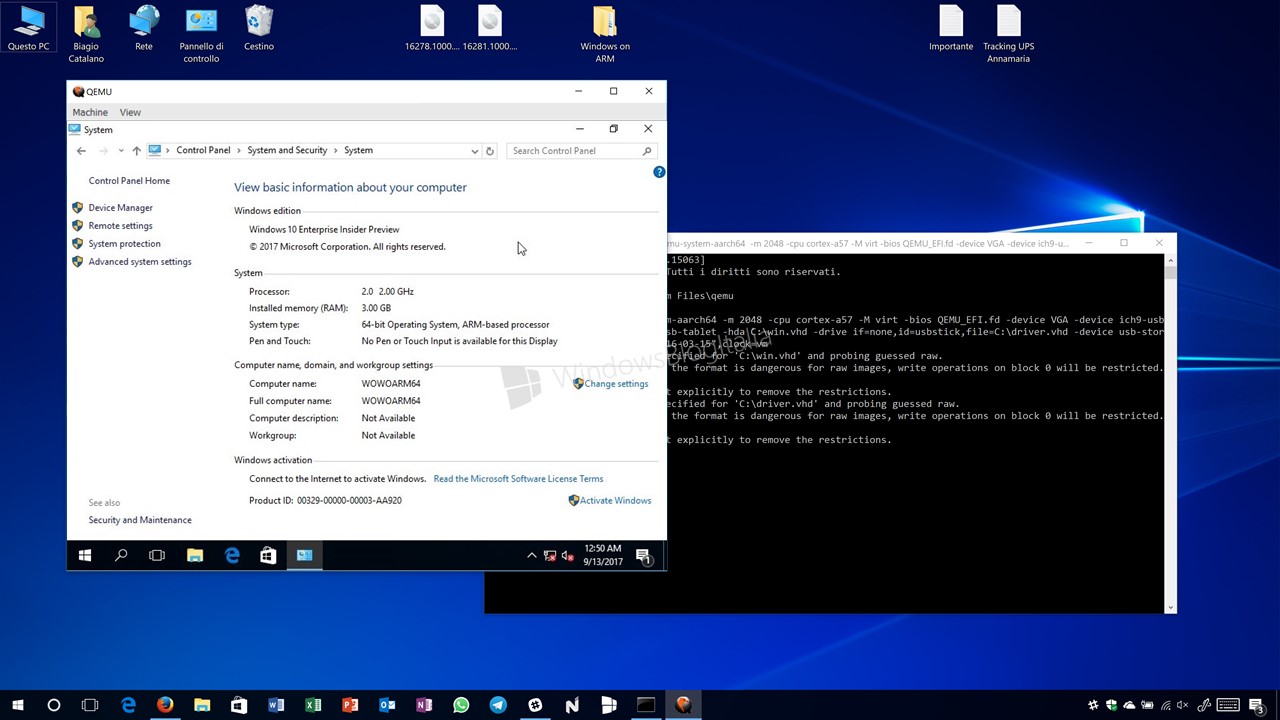1280x720 pixels.
Task: Launch OneNote from host taskbar
Action: point(424,705)
